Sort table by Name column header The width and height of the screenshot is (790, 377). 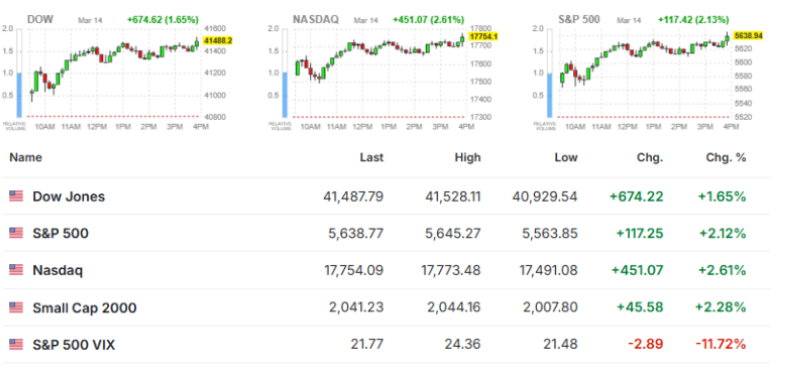pyautogui.click(x=26, y=157)
